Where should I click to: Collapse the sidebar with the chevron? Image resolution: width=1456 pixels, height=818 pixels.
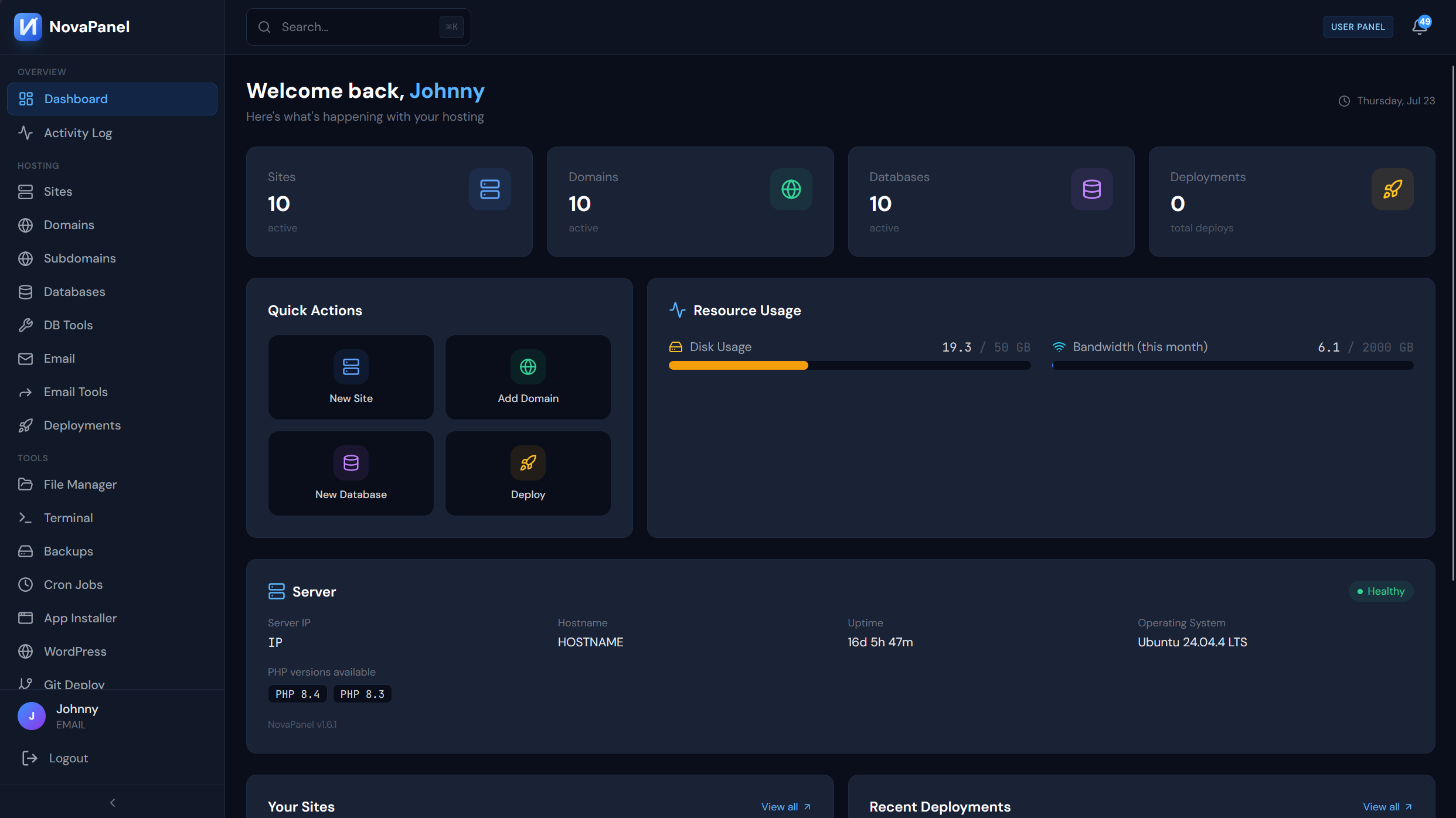pyautogui.click(x=113, y=802)
